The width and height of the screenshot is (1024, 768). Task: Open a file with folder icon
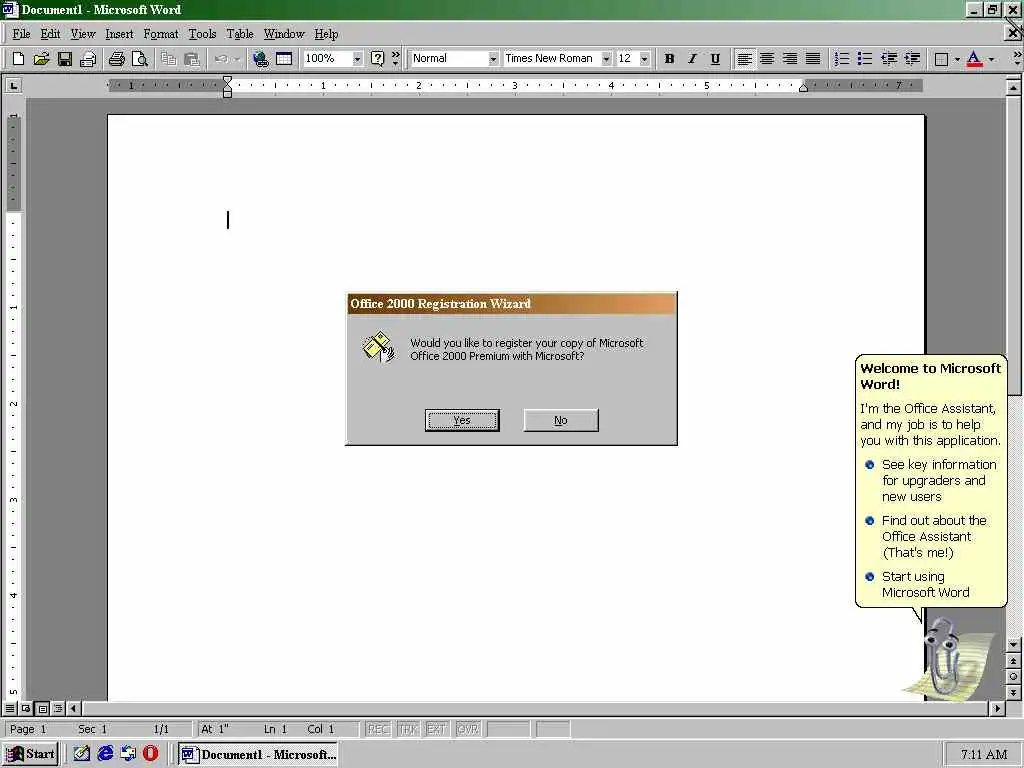[x=41, y=59]
